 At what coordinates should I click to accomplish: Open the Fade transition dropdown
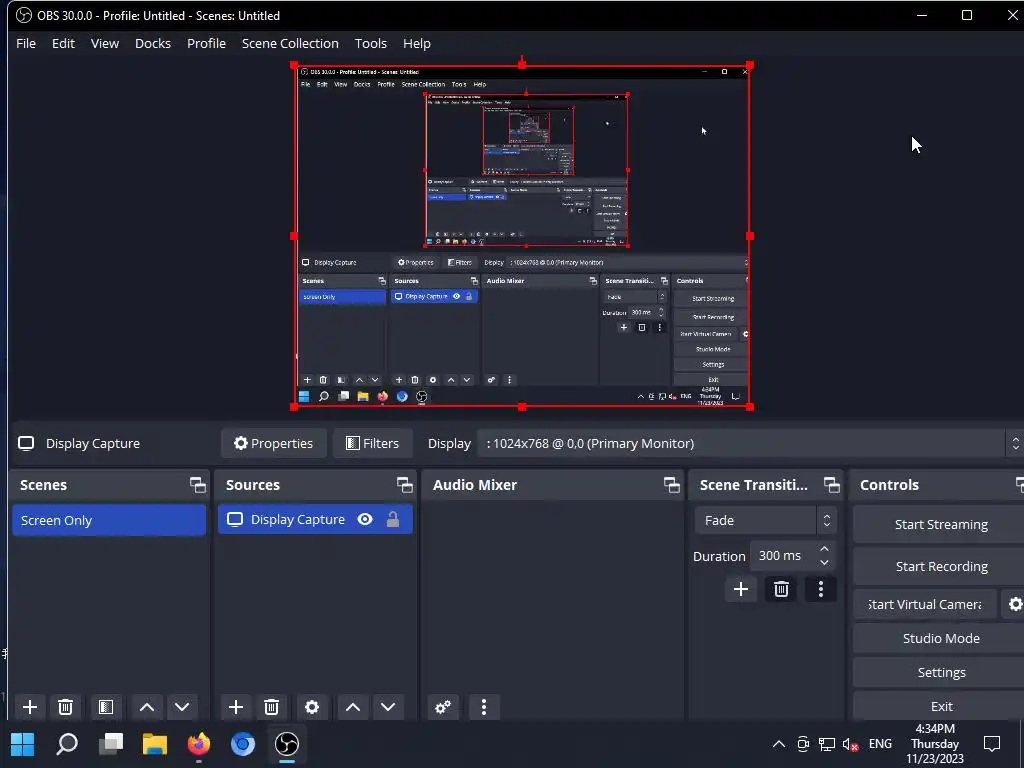coord(765,520)
